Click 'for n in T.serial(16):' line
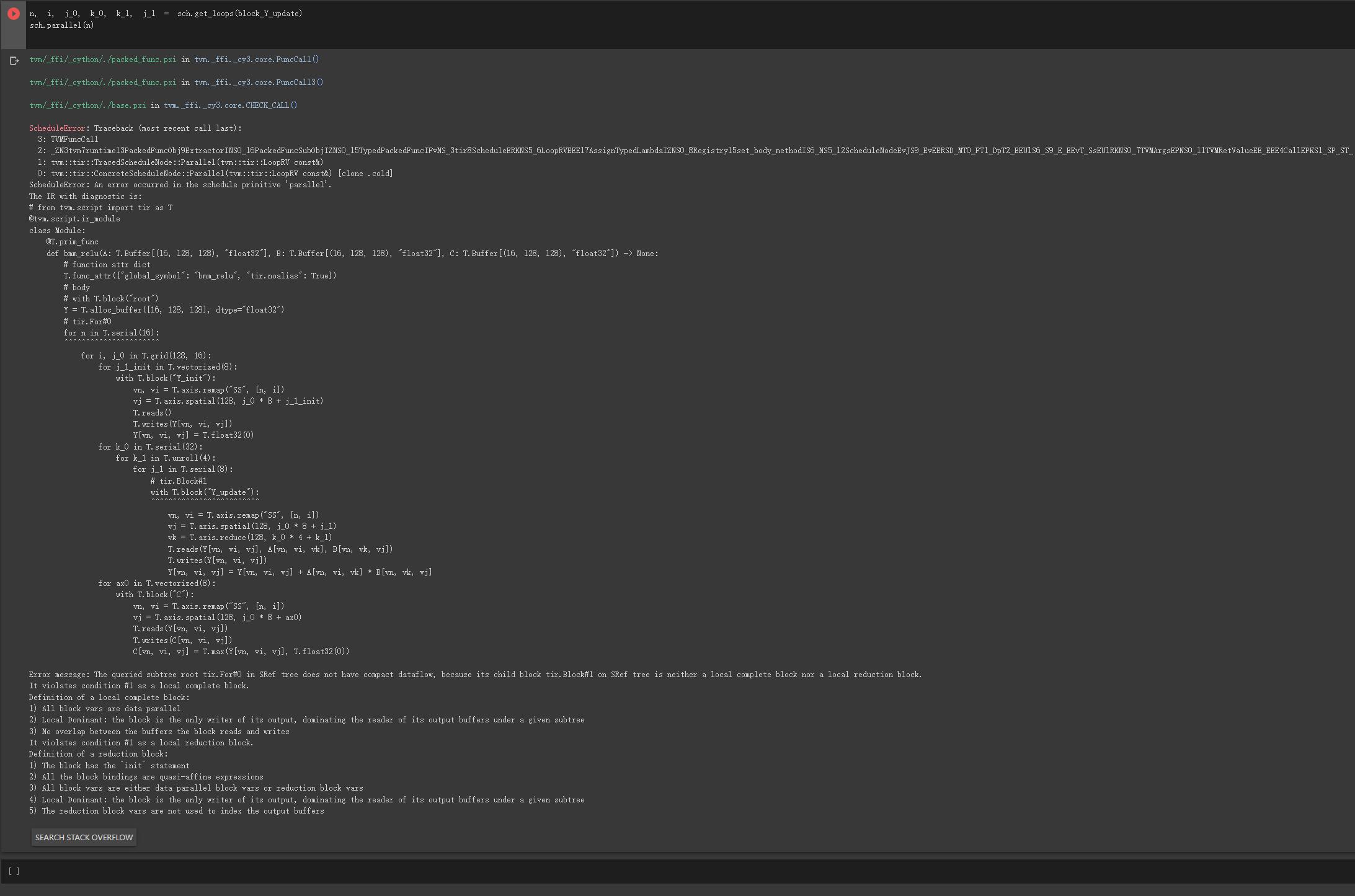The height and width of the screenshot is (896, 1355). [111, 333]
